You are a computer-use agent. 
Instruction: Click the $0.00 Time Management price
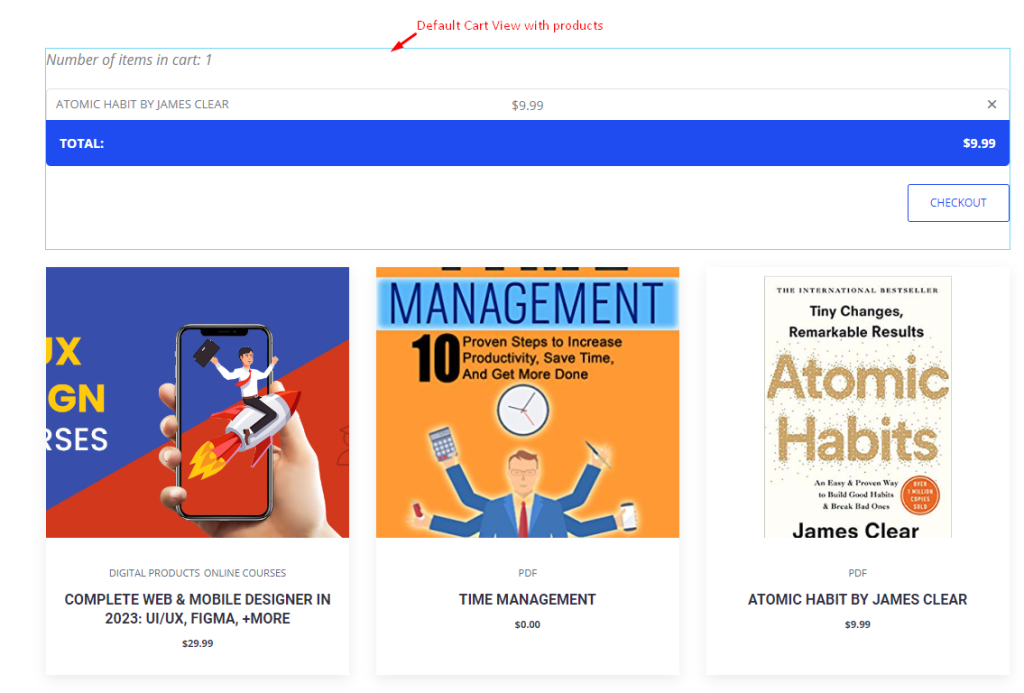point(528,624)
